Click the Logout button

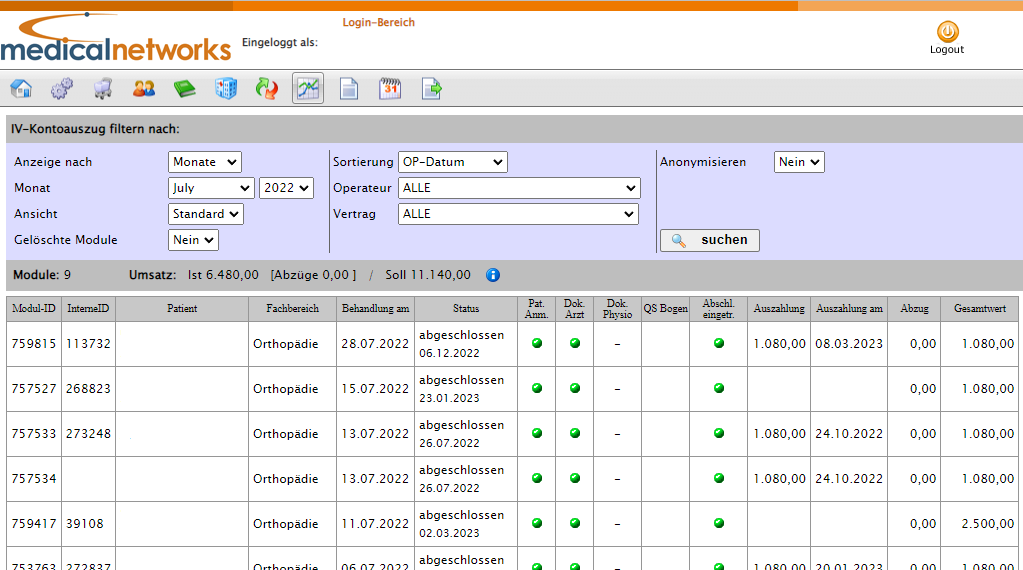click(947, 38)
